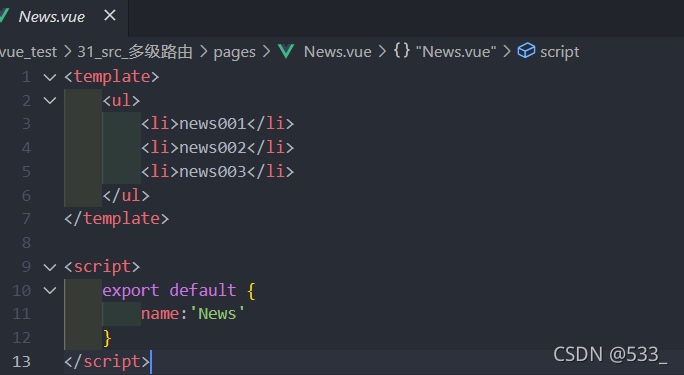Viewport: 684px width, 375px height.
Task: Place cursor on news002 list item text
Action: click(x=213, y=148)
